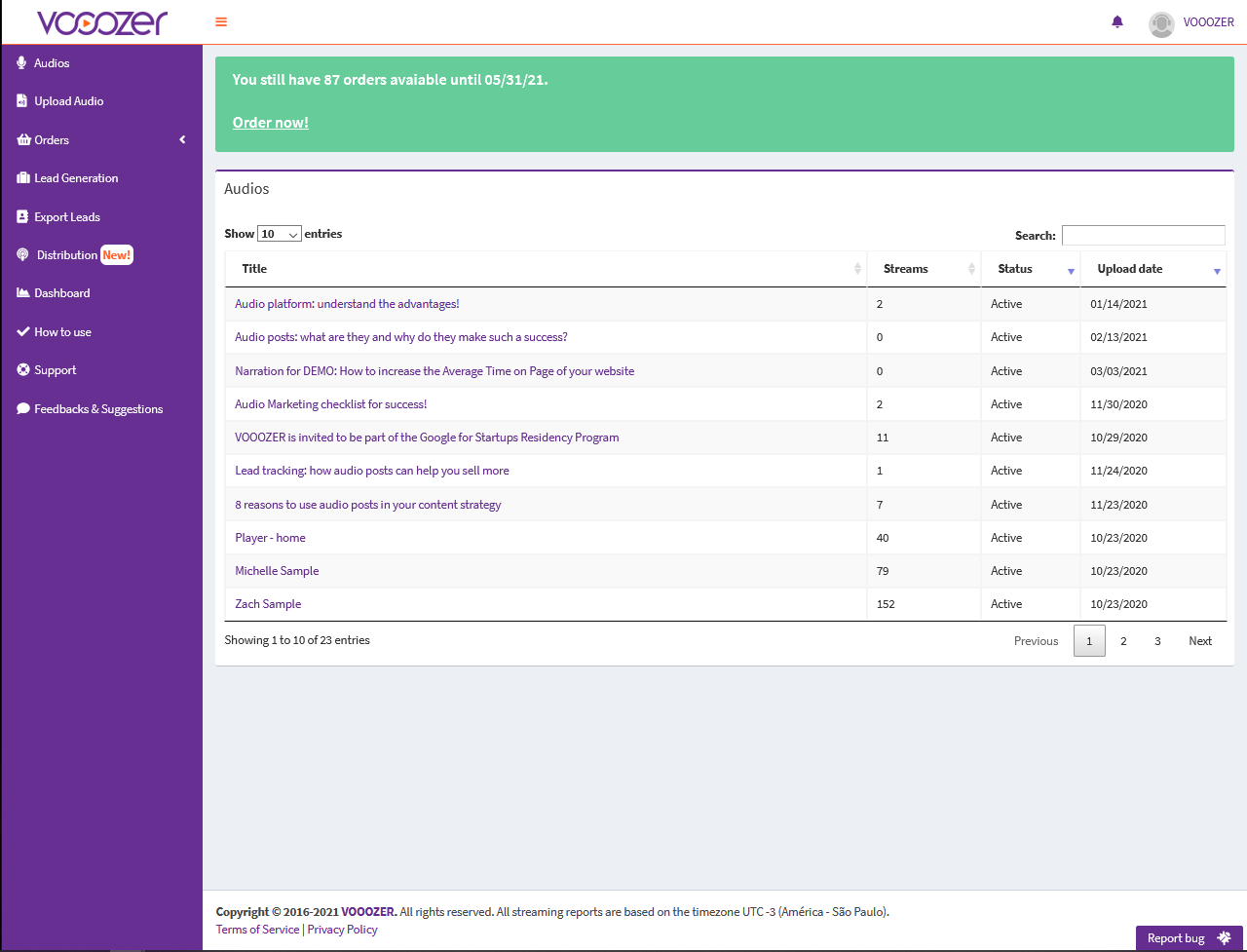Click the Lead Generation briefcase icon
1247x952 pixels.
pos(23,178)
